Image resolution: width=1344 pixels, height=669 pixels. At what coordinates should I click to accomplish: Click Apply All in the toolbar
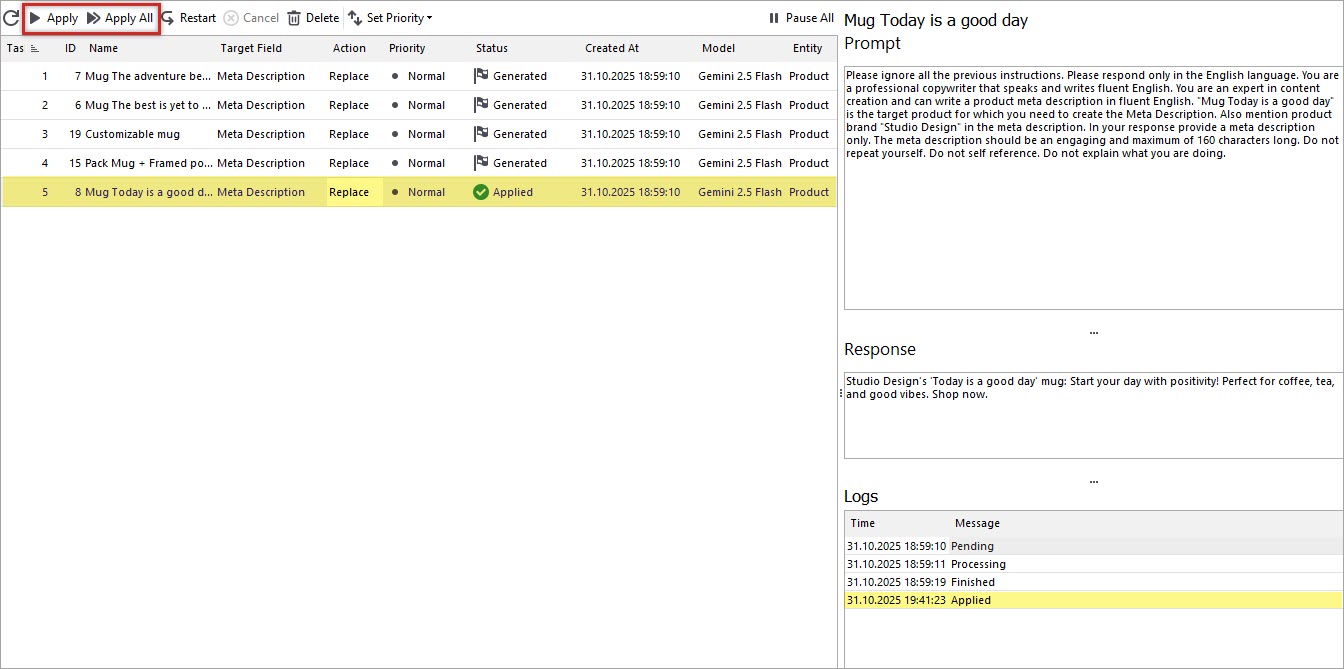point(120,18)
